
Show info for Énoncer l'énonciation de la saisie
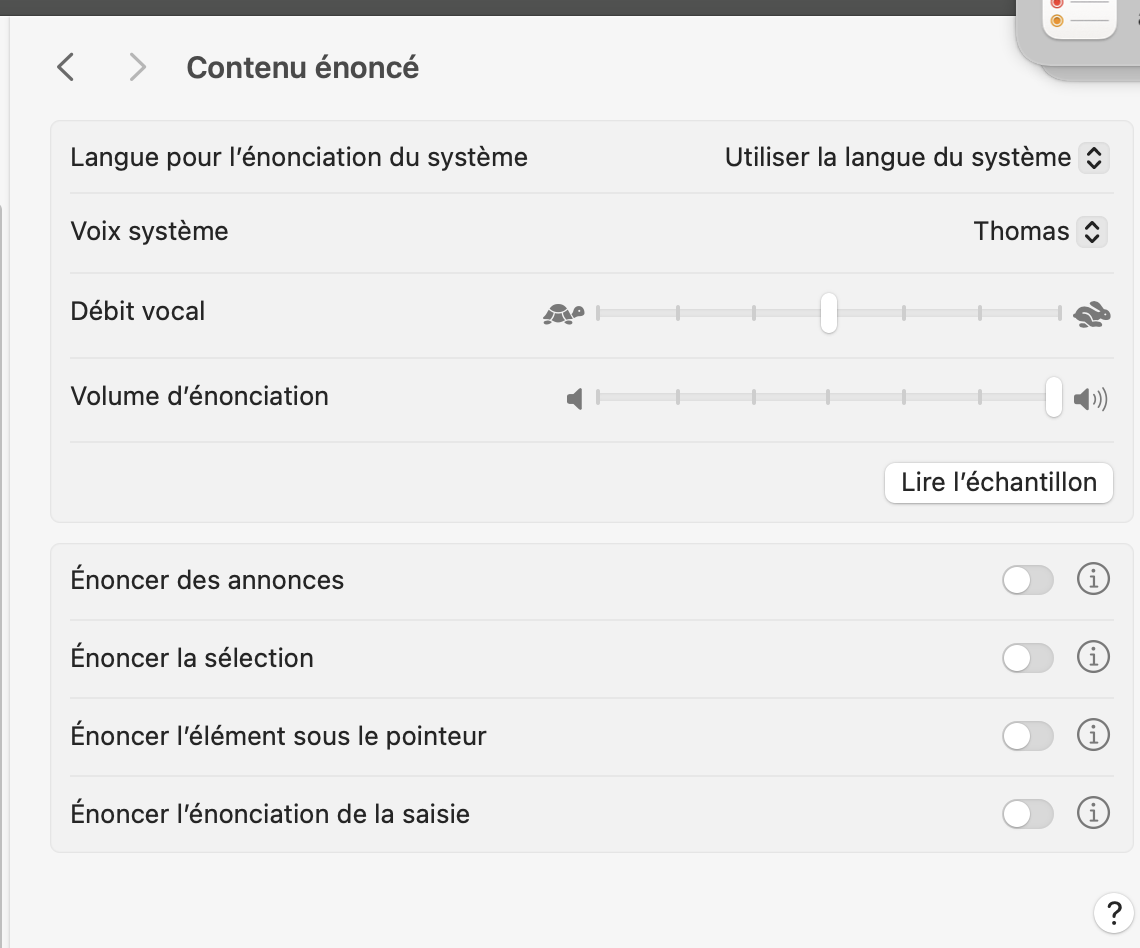point(1093,814)
